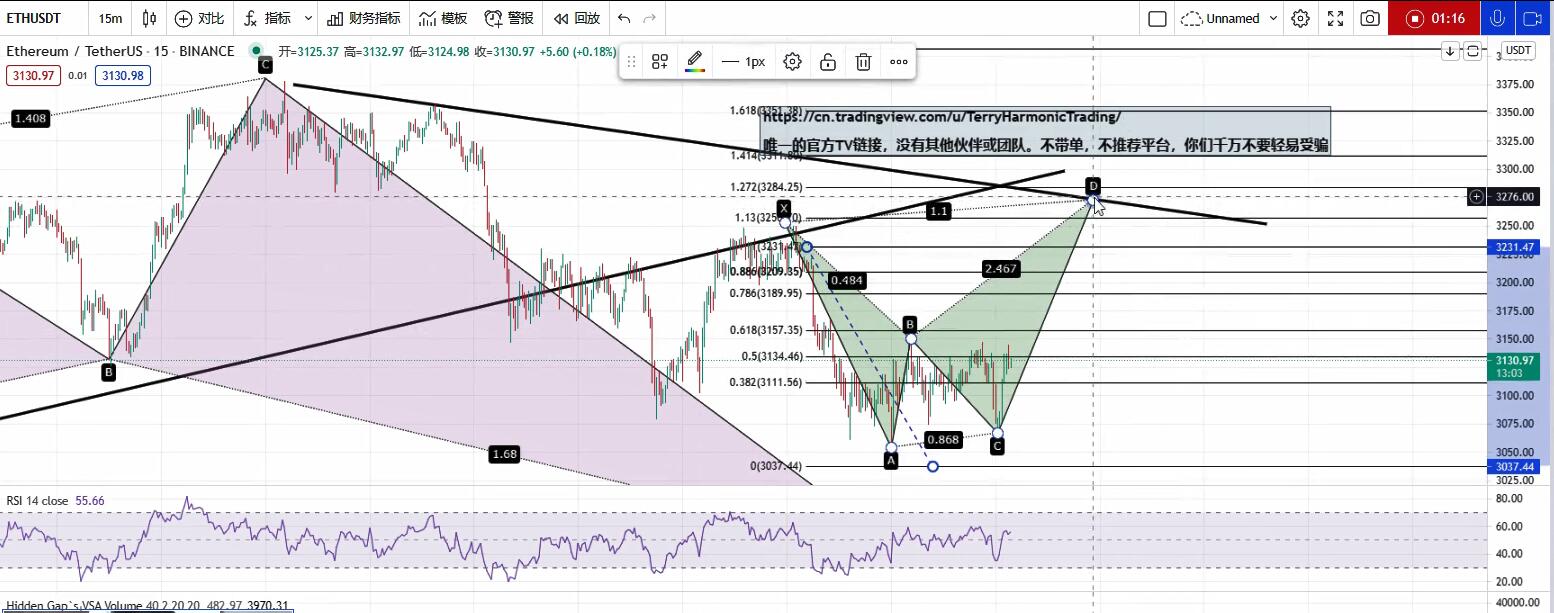The width and height of the screenshot is (1554, 613).
Task: Change the 15m time interval
Action: point(110,18)
